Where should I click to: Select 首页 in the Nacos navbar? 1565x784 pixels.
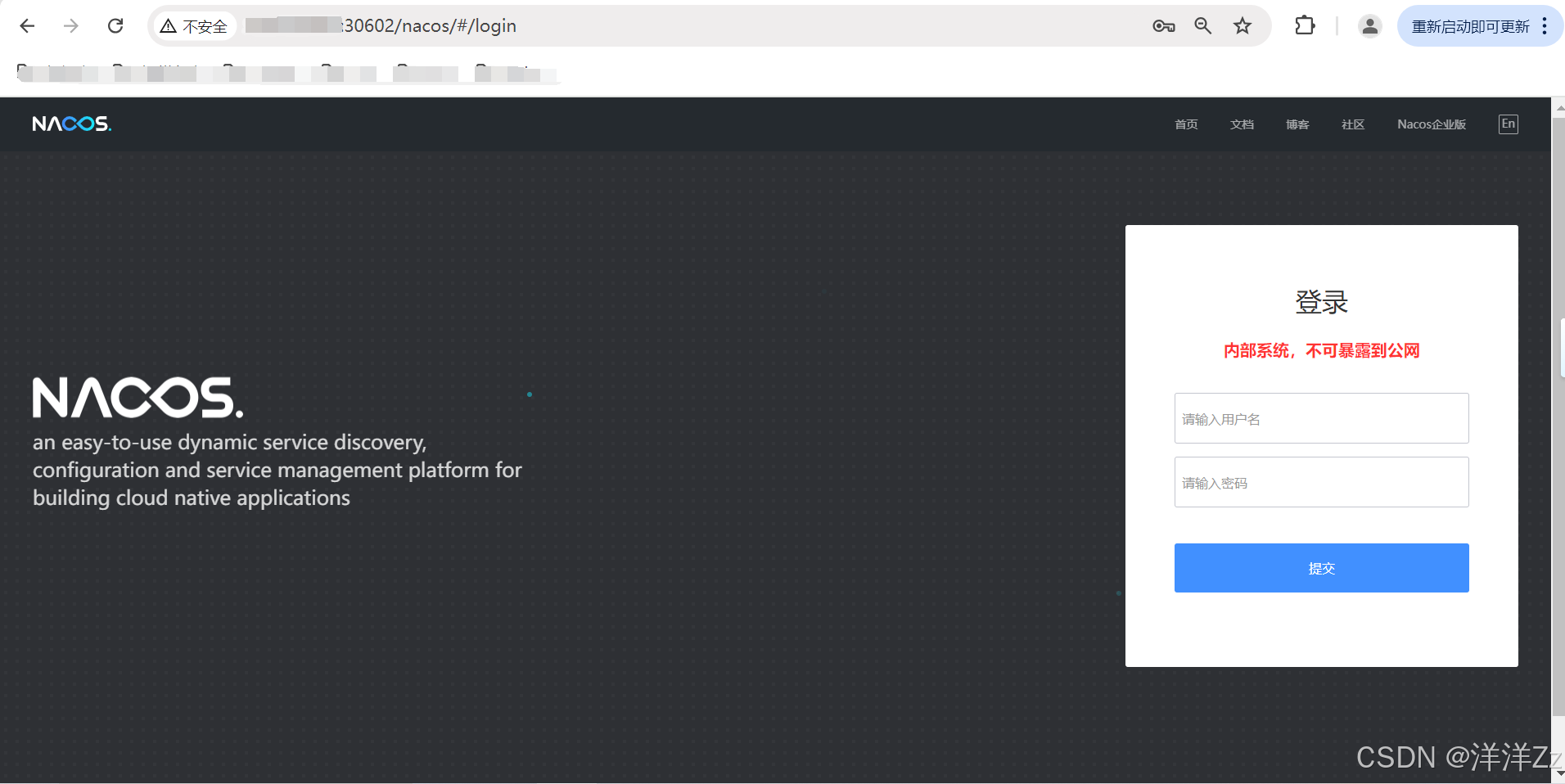tap(1185, 124)
